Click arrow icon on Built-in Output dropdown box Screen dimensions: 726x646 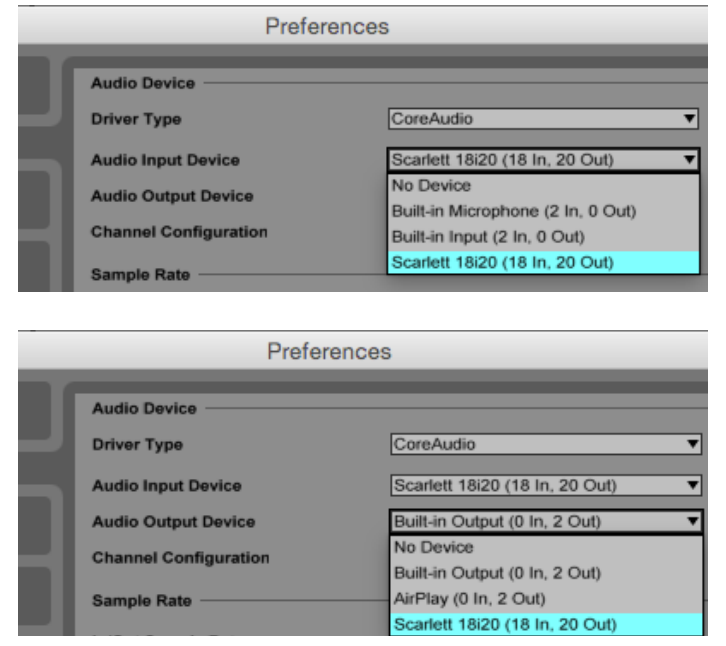[x=687, y=523]
